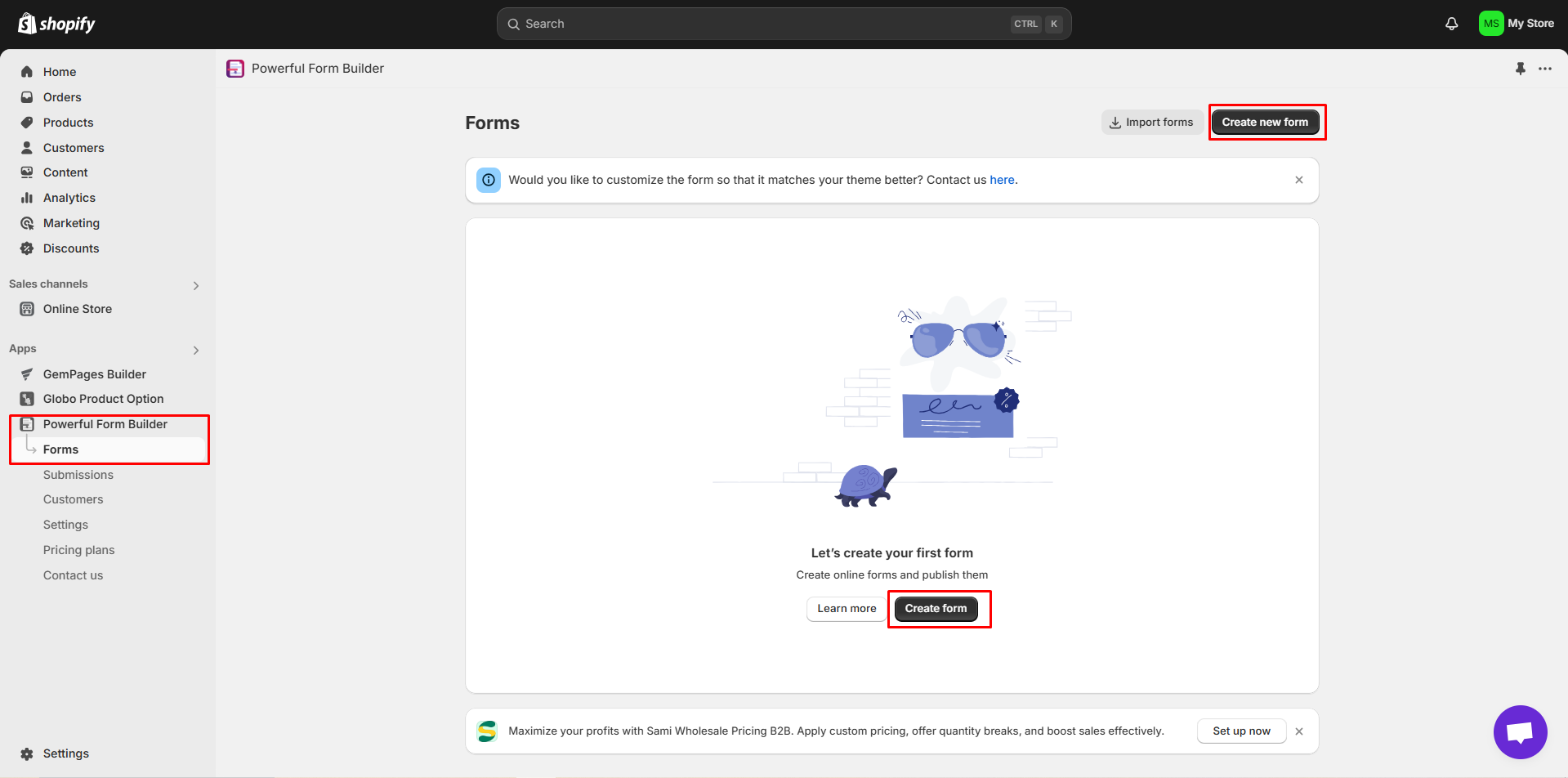Image resolution: width=1568 pixels, height=778 pixels.
Task: Click the Set up now button
Action: point(1240,731)
